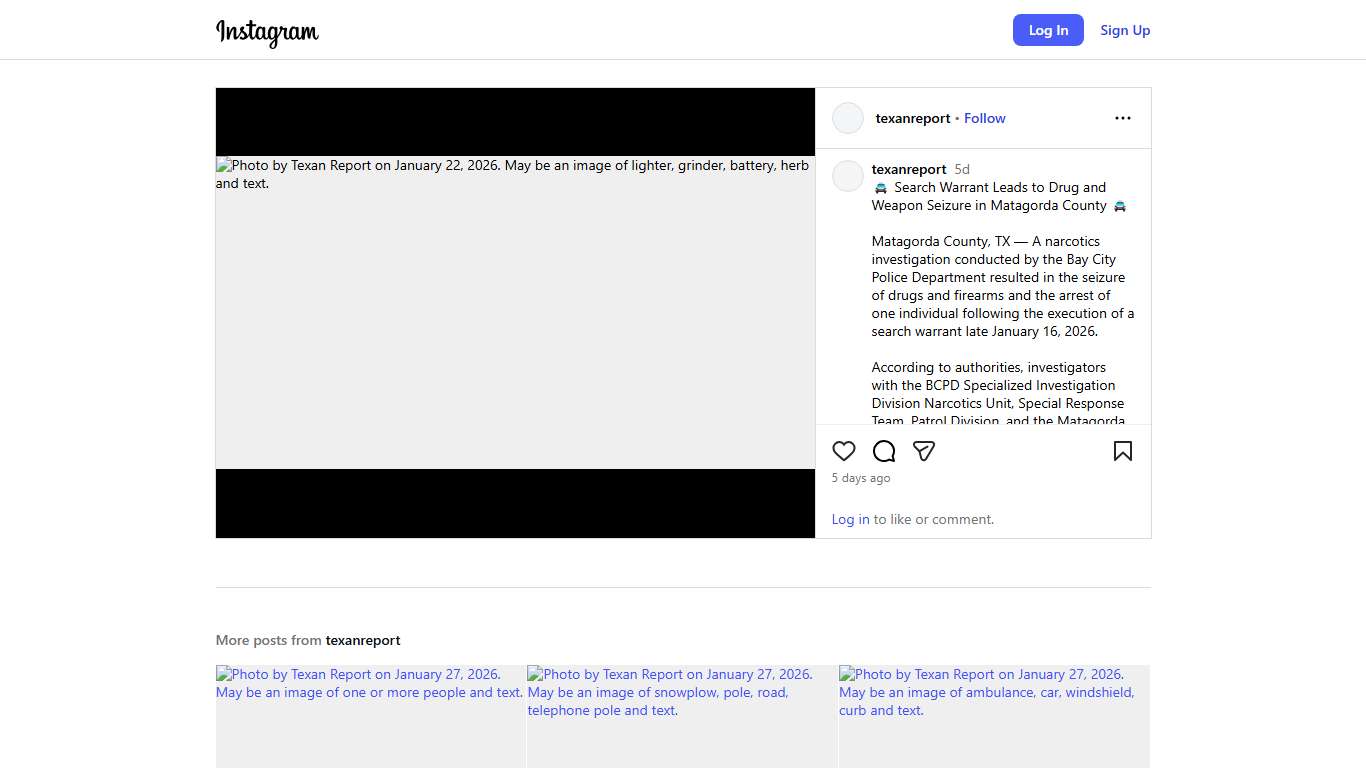The image size is (1366, 768).
Task: Open the ambulance and car thumbnail
Action: coord(994,716)
